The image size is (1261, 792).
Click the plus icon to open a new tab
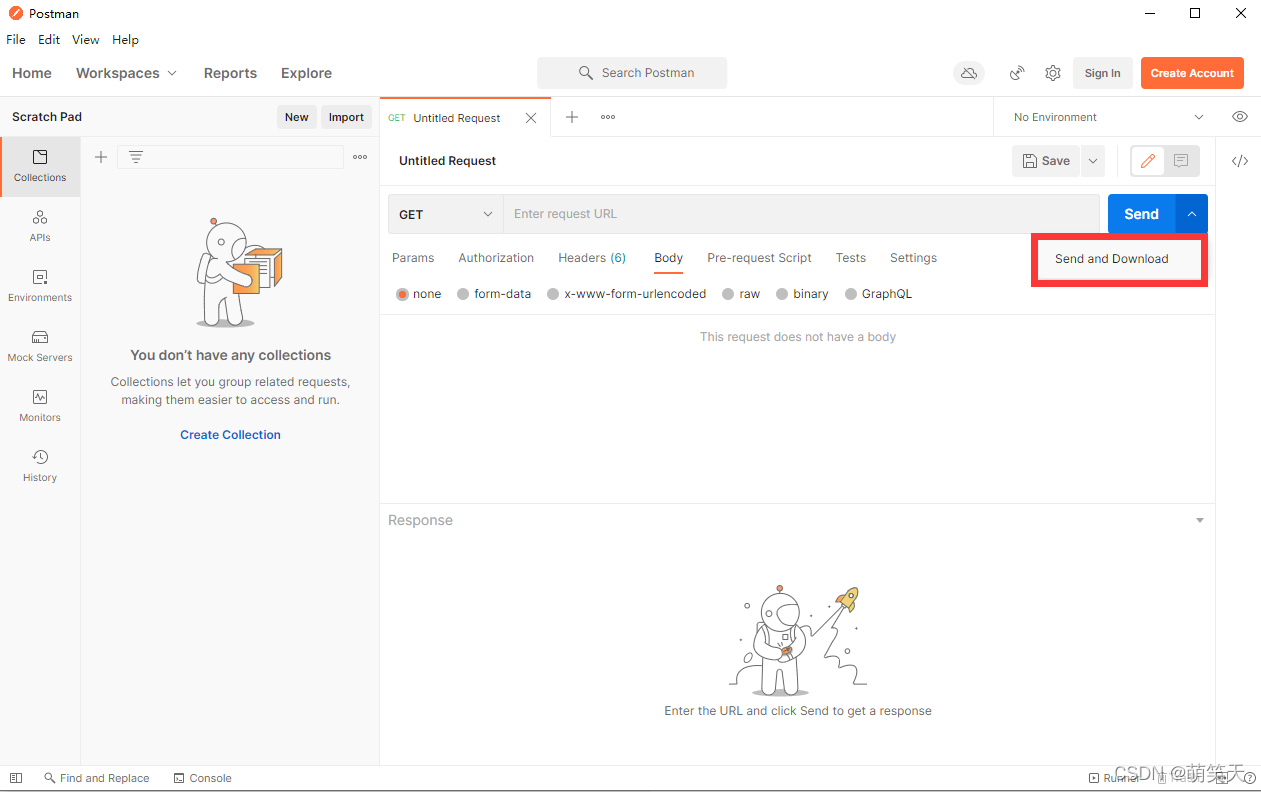572,117
